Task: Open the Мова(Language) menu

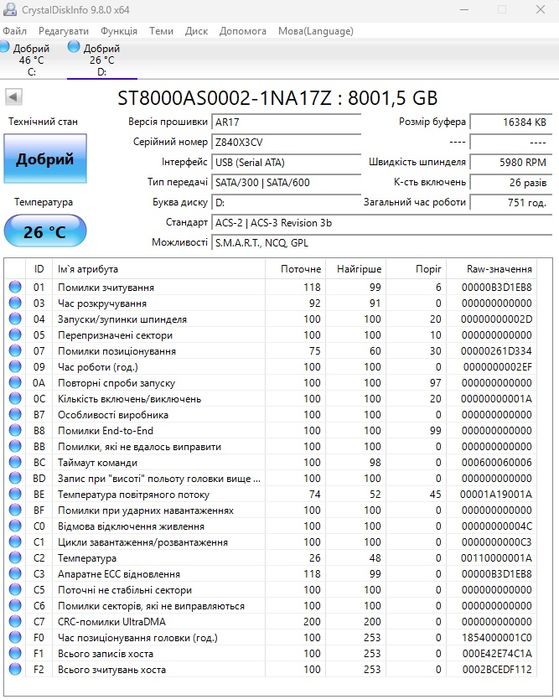Action: click(316, 31)
